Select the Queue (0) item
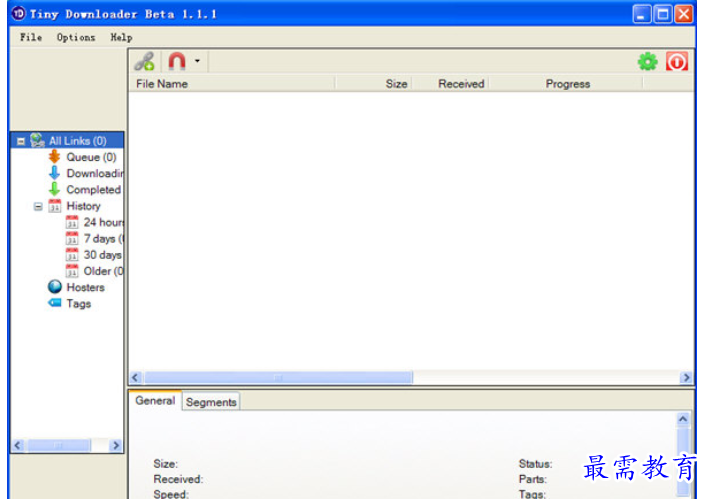 coord(91,157)
